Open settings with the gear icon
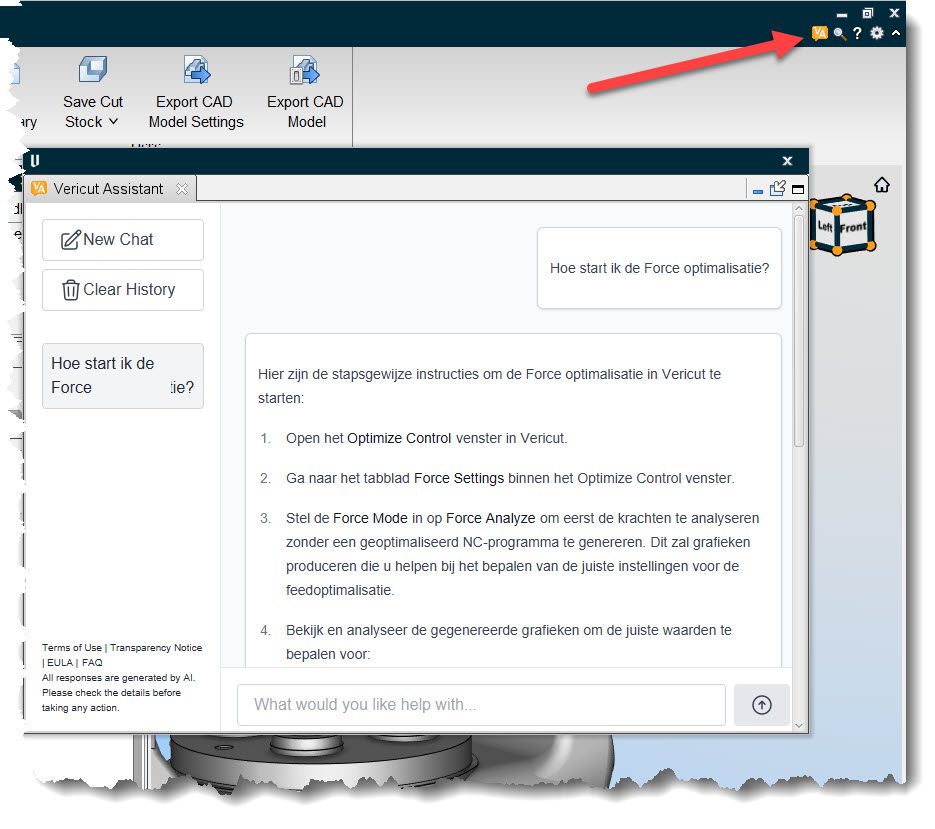The image size is (935, 829). click(877, 34)
